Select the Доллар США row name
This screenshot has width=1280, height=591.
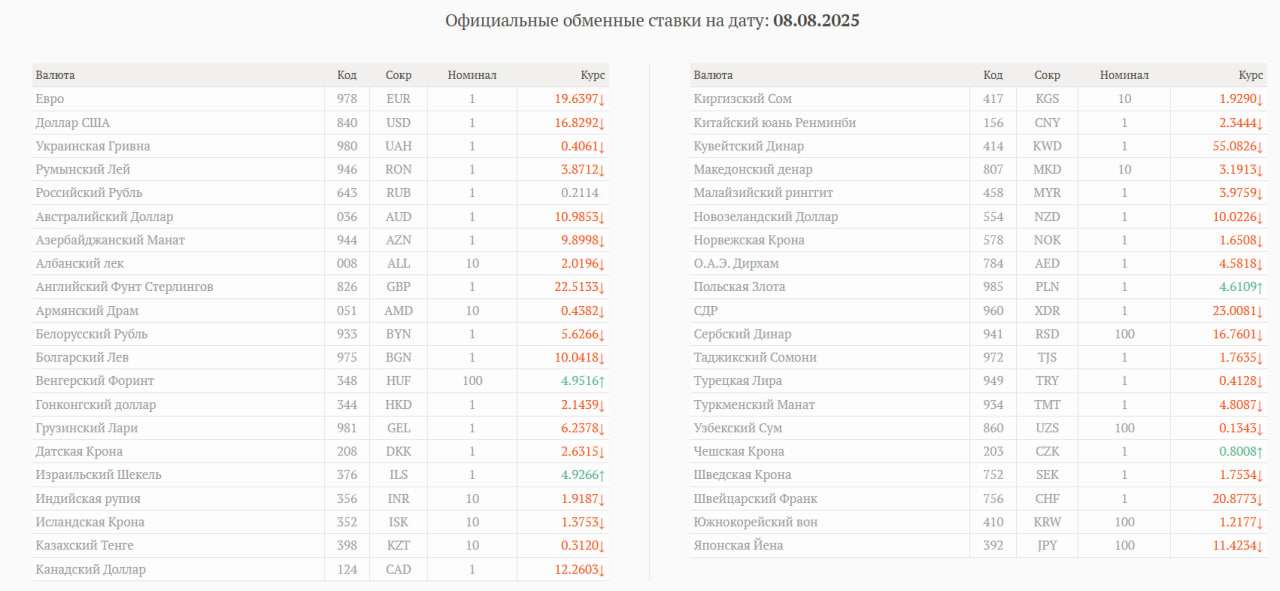[73, 123]
